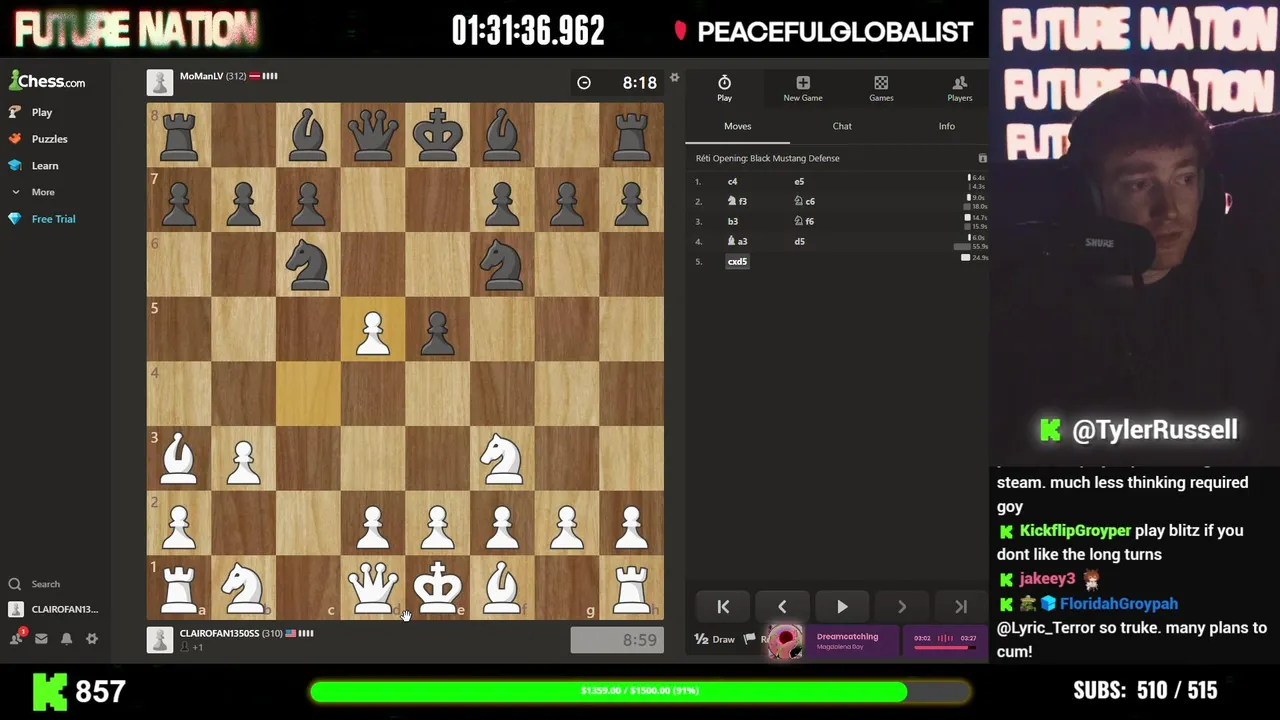Click black knight on c6
This screenshot has width=1280, height=720.
tap(308, 264)
